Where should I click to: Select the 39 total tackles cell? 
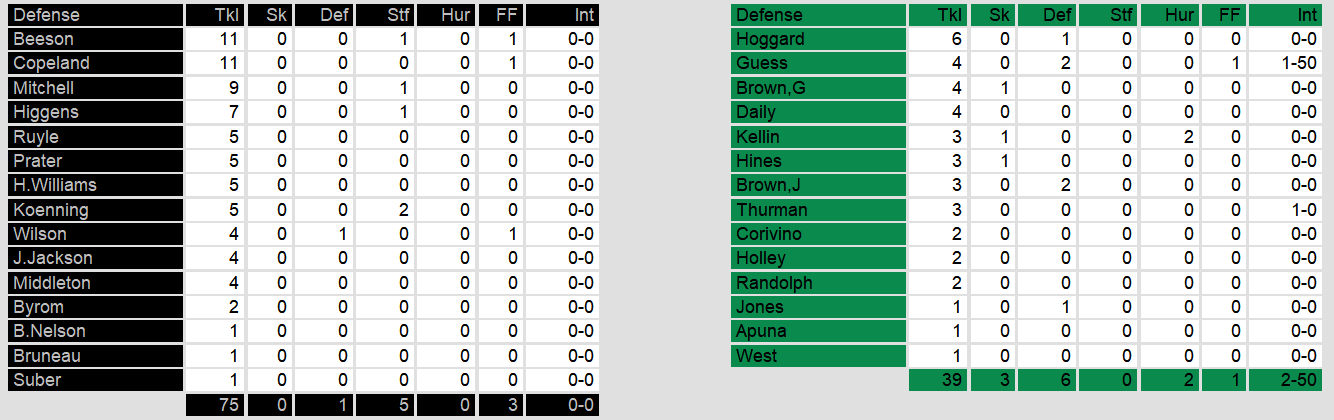[938, 381]
